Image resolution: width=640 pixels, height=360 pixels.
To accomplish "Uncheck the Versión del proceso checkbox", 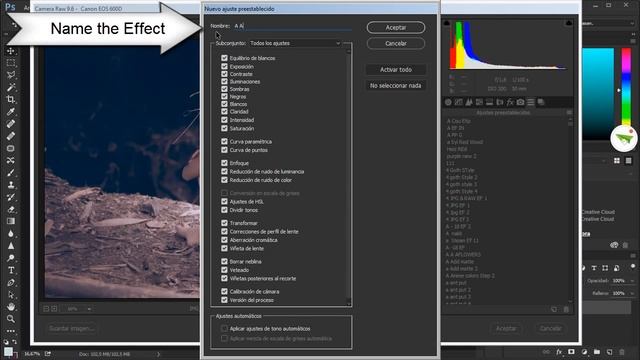I will (x=224, y=300).
